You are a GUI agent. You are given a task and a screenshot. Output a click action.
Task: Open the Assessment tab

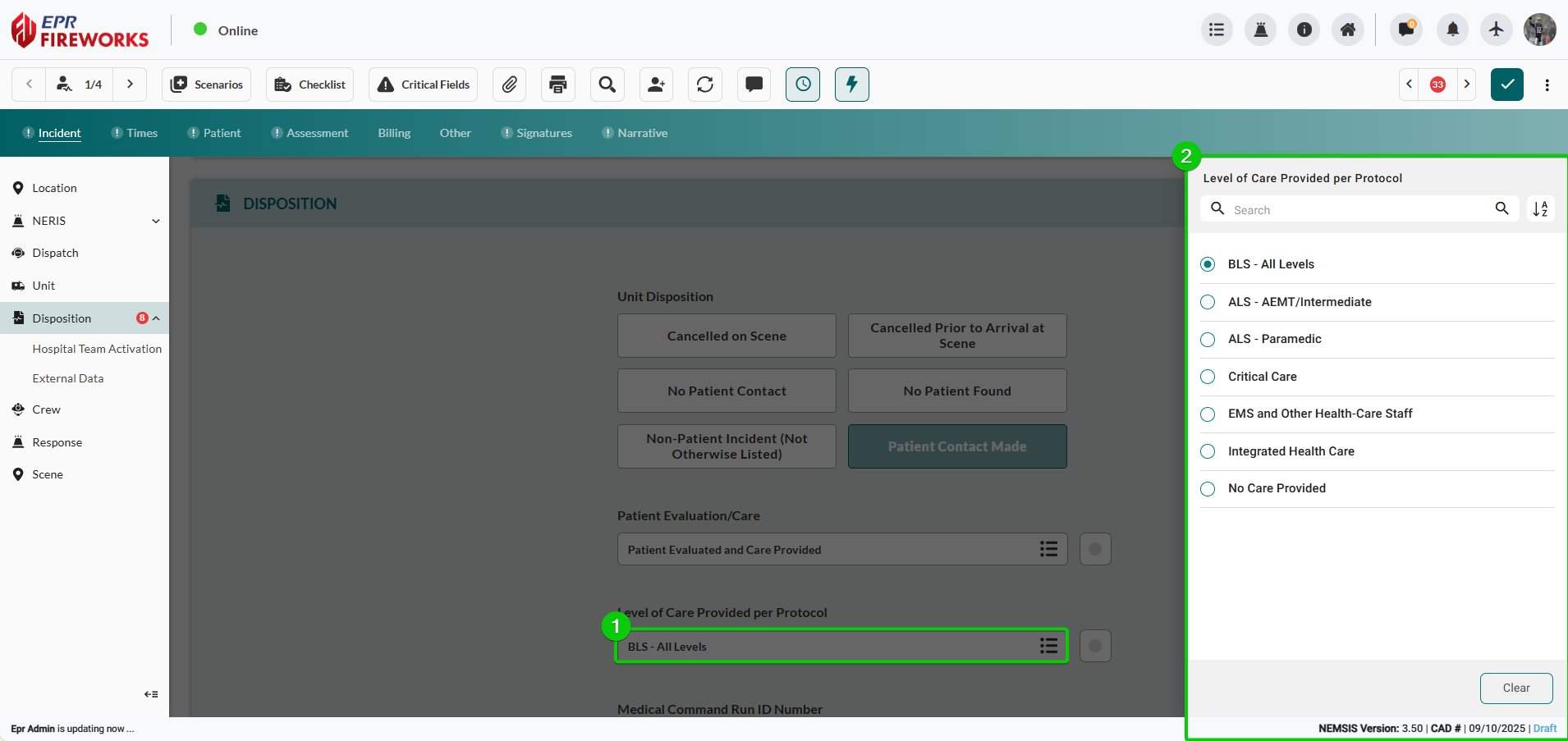click(x=317, y=133)
